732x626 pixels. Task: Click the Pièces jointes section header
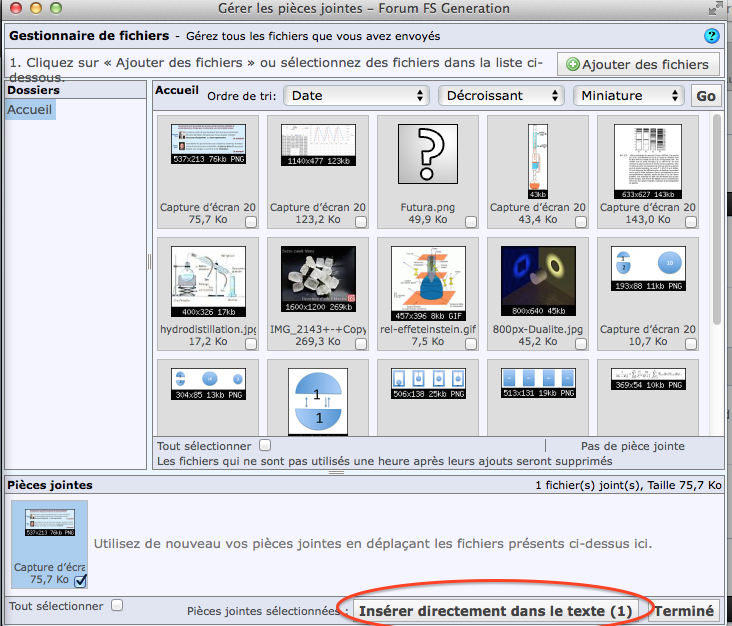50,485
